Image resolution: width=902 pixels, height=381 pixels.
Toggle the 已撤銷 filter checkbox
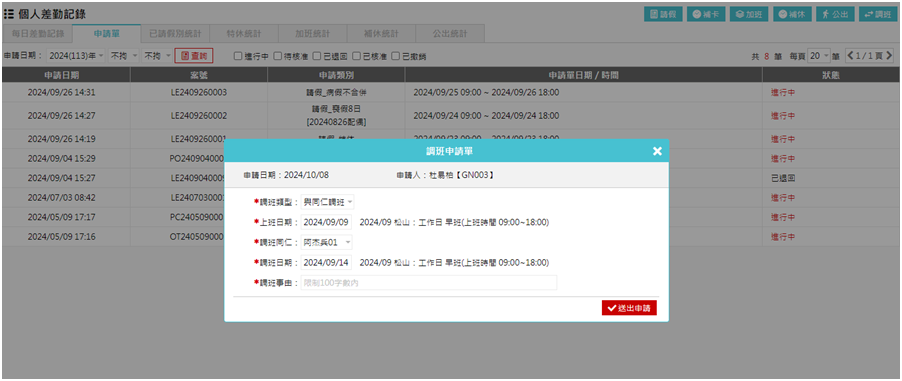[396, 56]
